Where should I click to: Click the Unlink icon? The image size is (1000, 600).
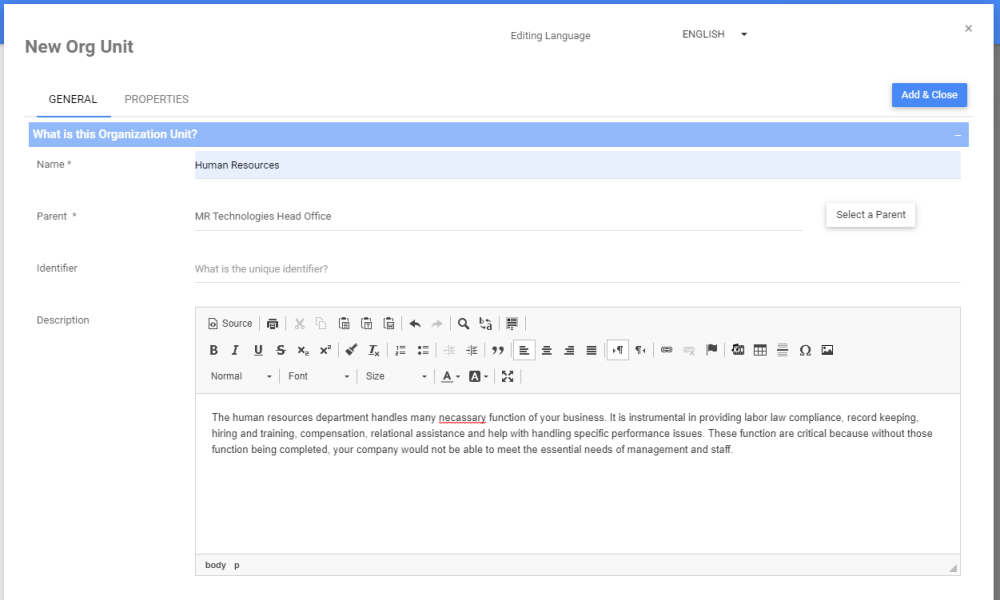689,350
